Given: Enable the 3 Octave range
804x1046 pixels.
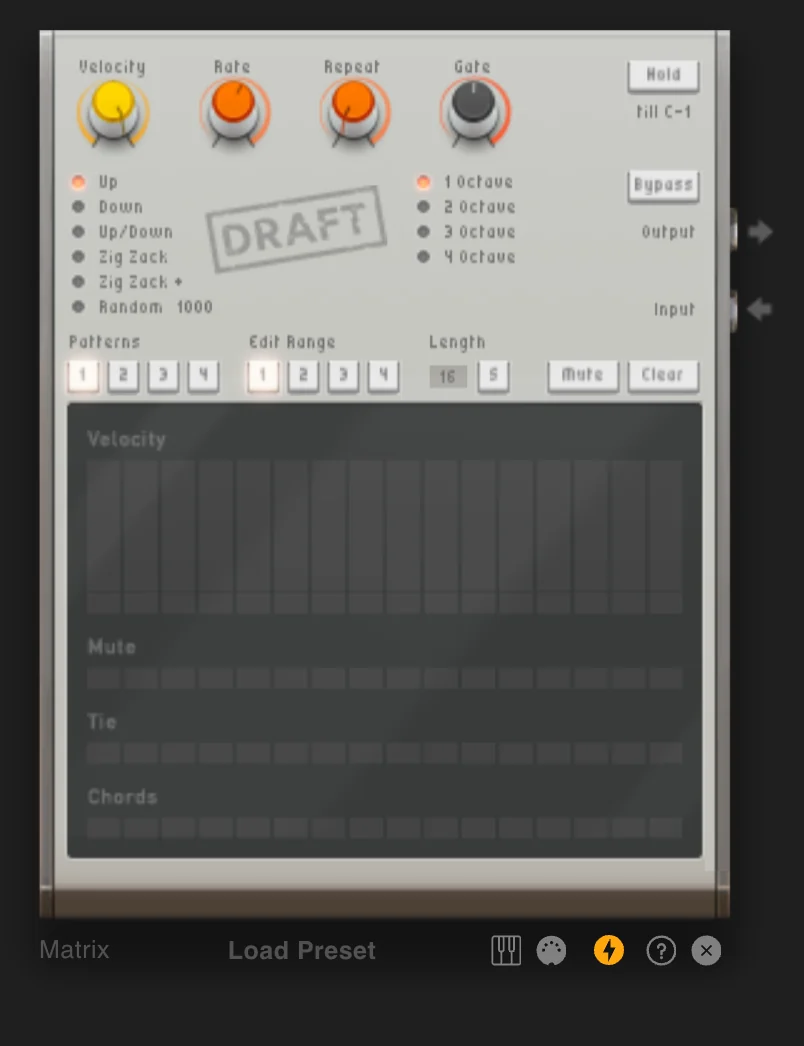Looking at the screenshot, I should [424, 231].
